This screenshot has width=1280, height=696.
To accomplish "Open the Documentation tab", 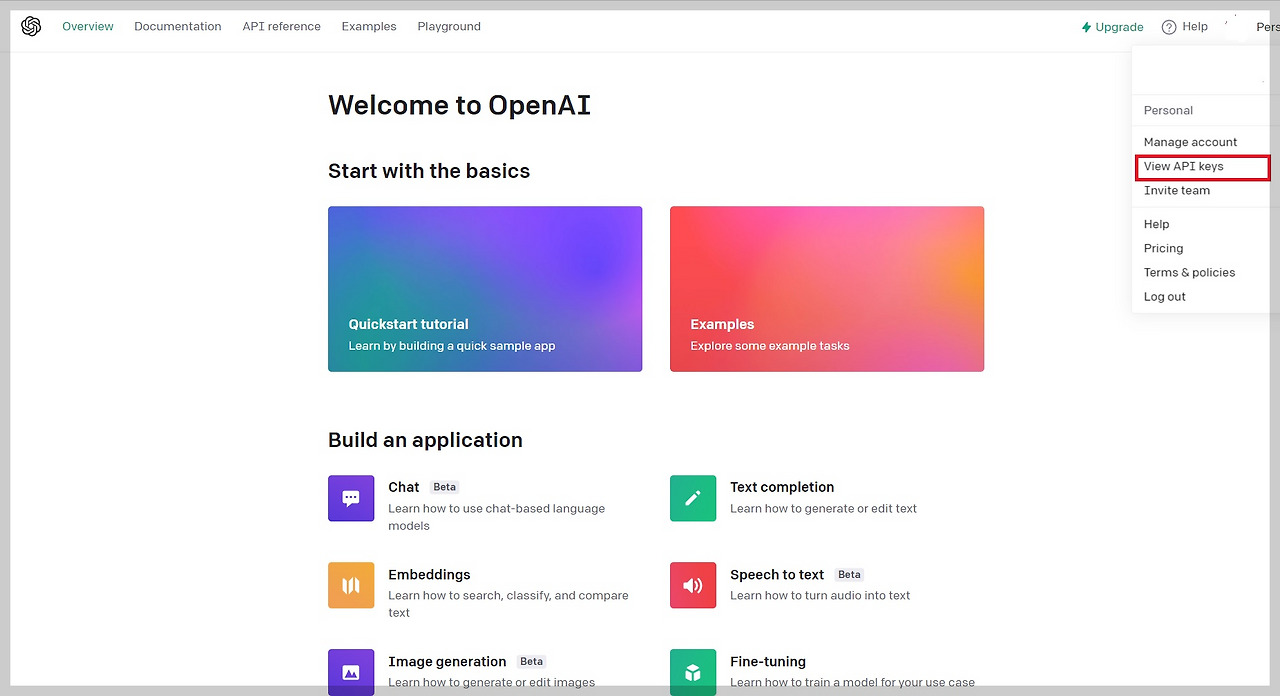I will [x=178, y=26].
